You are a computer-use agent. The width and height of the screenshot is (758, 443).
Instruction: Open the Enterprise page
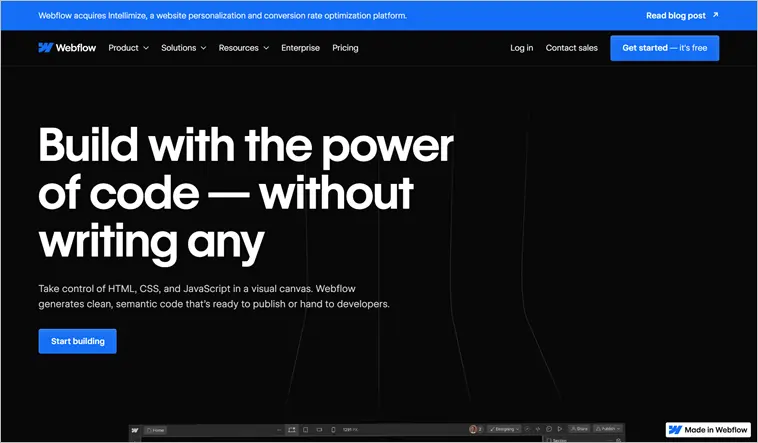(x=301, y=48)
